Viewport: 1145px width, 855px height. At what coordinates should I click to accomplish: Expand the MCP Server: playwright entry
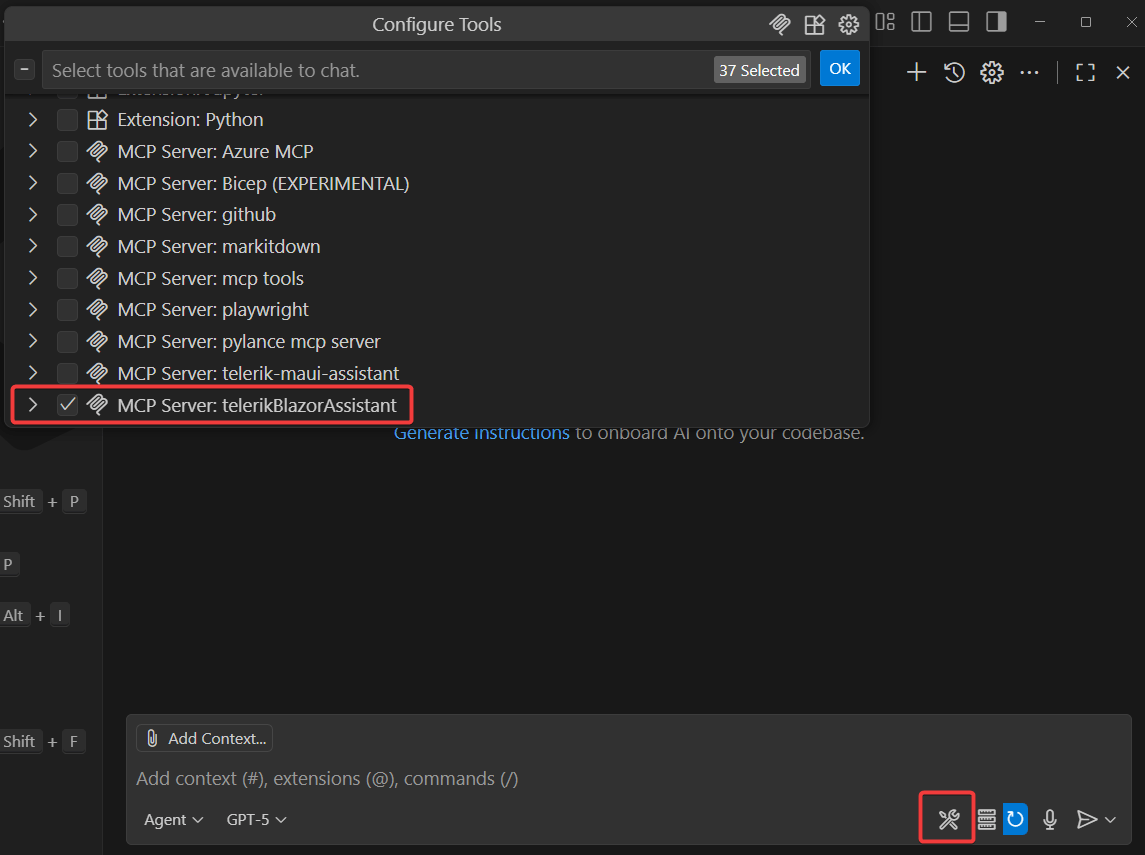point(32,309)
